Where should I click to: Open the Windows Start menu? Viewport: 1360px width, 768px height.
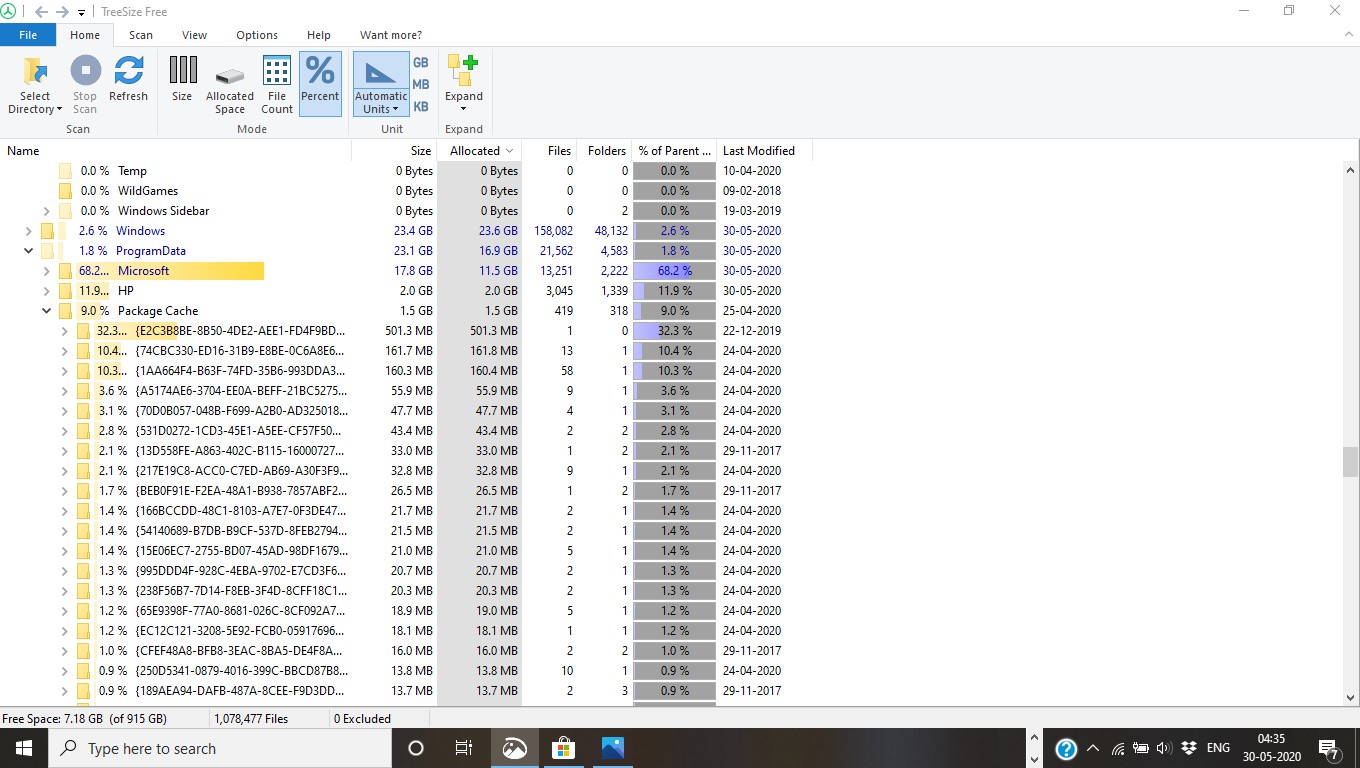[x=24, y=748]
